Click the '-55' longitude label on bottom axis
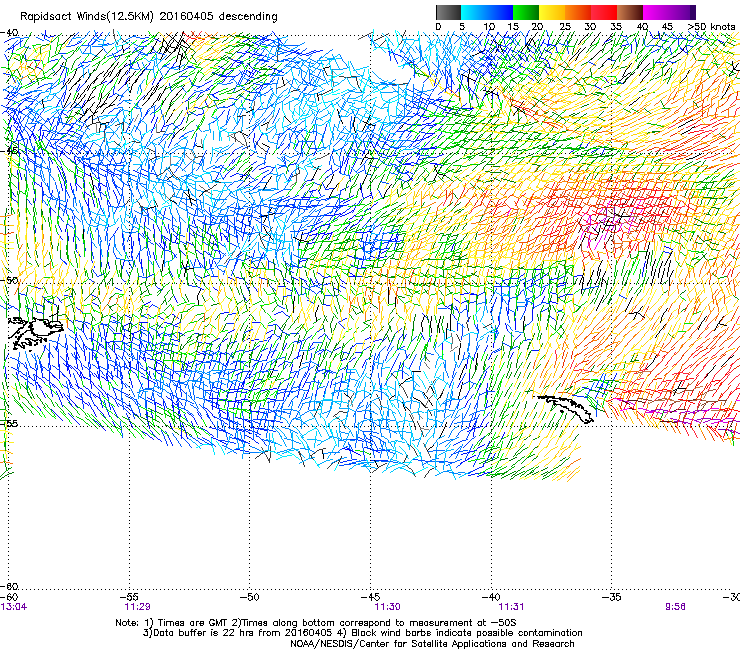Screen dimensions: 740x650 129,597
